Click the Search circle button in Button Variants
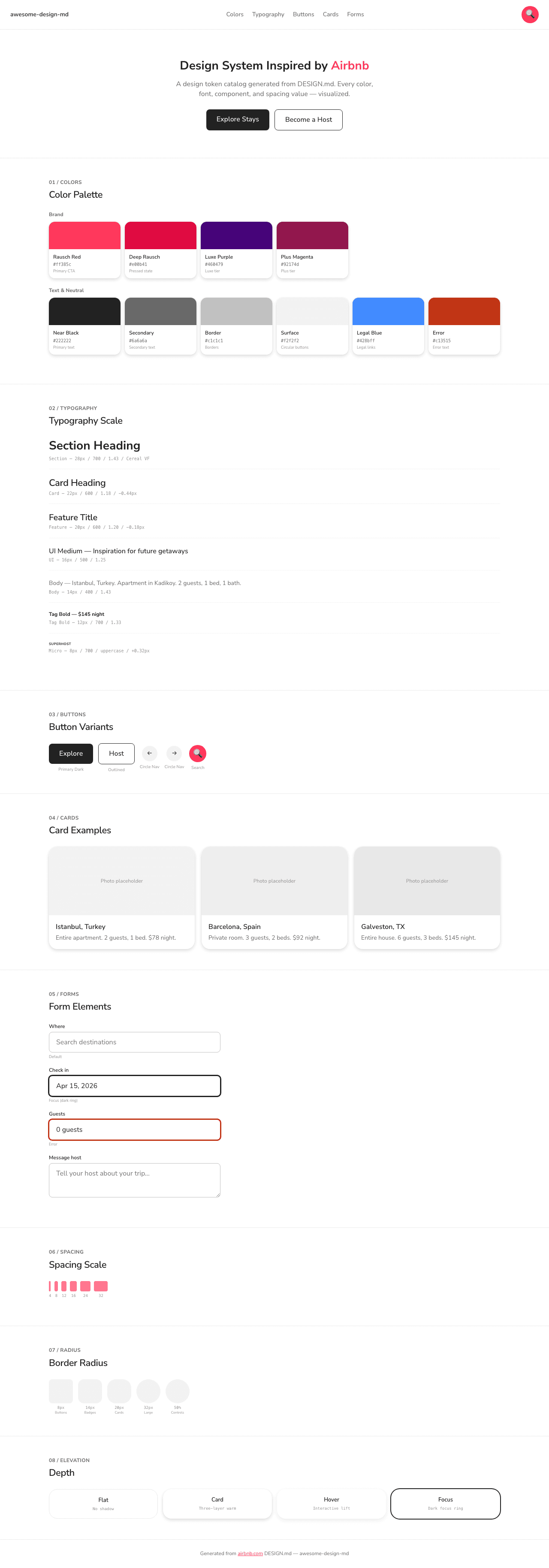This screenshot has width=549, height=1568. [198, 754]
